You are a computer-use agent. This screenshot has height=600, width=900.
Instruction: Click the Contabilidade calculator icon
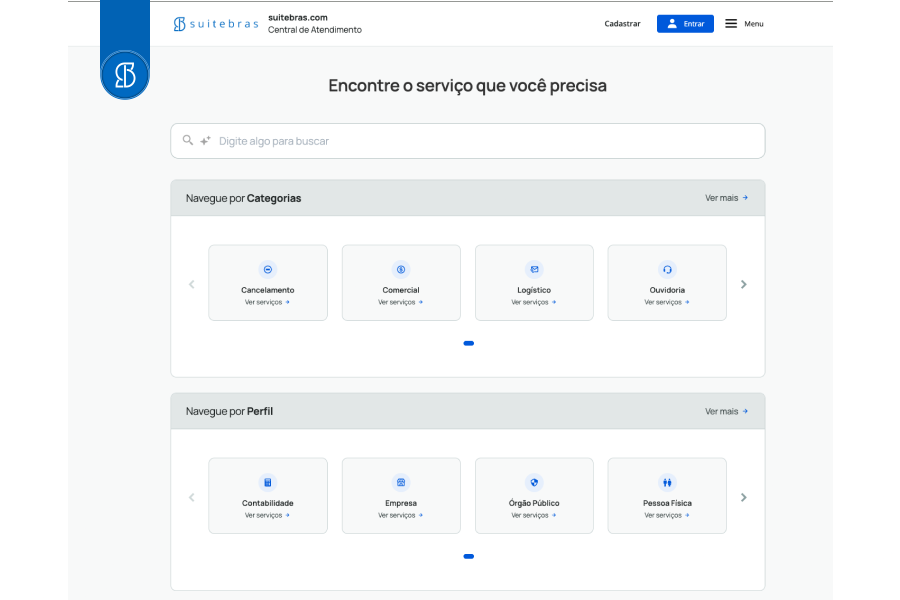tap(267, 481)
